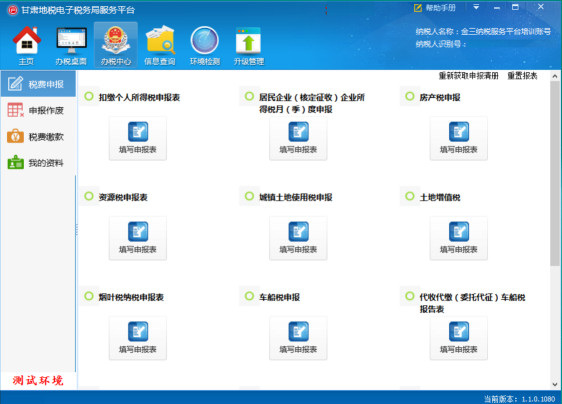This screenshot has width=562, height=404.
Task: Maximize the tax platform window
Action: pos(515,7)
